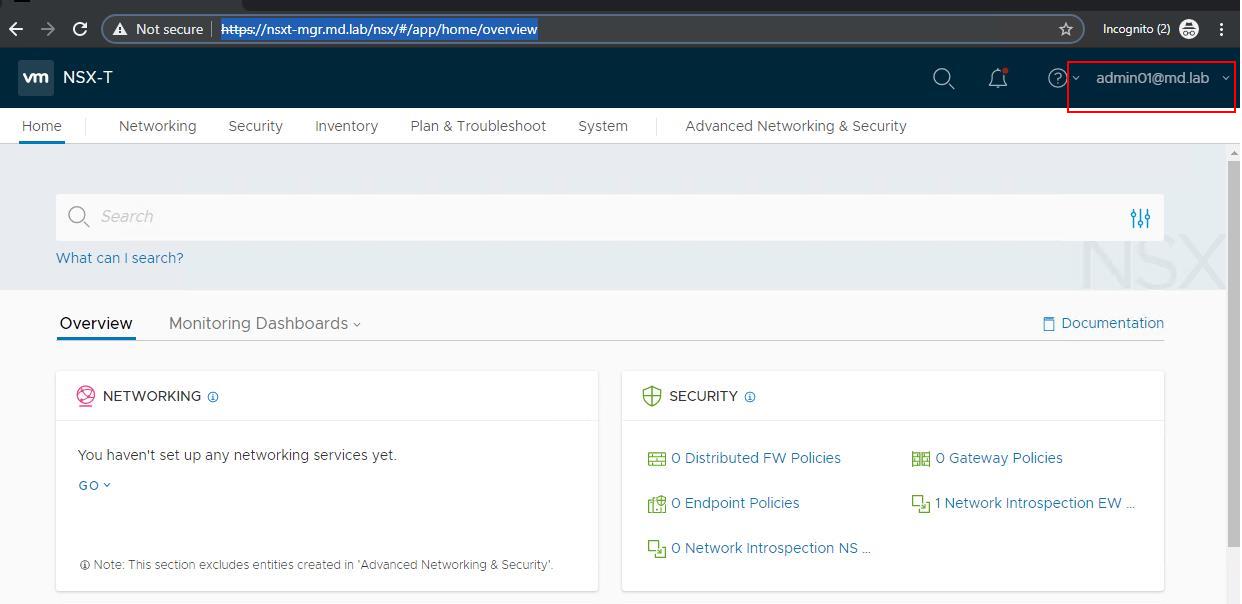Click the SECURITY card heading
The height and width of the screenshot is (604, 1242).
704,396
